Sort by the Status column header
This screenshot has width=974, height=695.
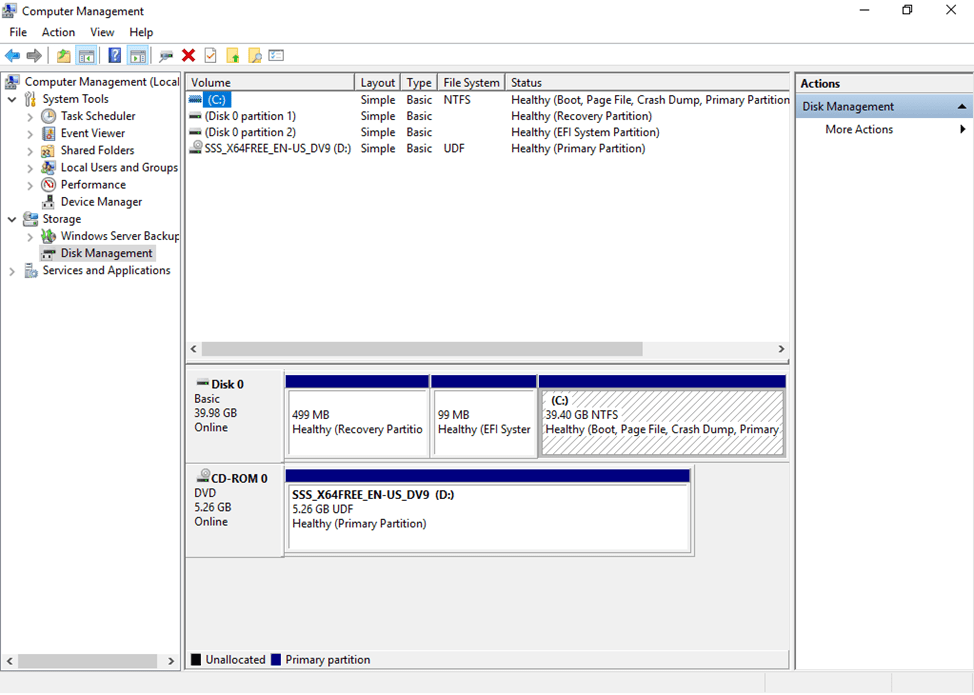click(x=647, y=83)
